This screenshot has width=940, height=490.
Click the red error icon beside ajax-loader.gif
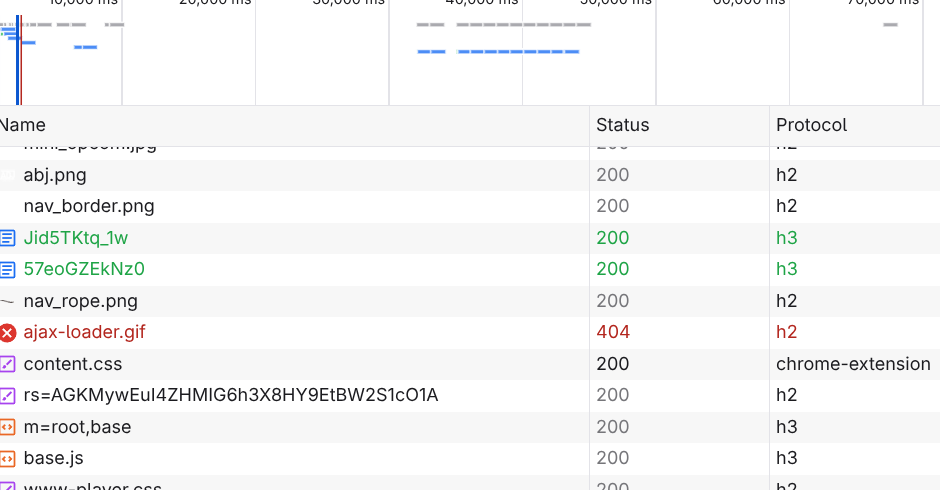pyautogui.click(x=7, y=333)
